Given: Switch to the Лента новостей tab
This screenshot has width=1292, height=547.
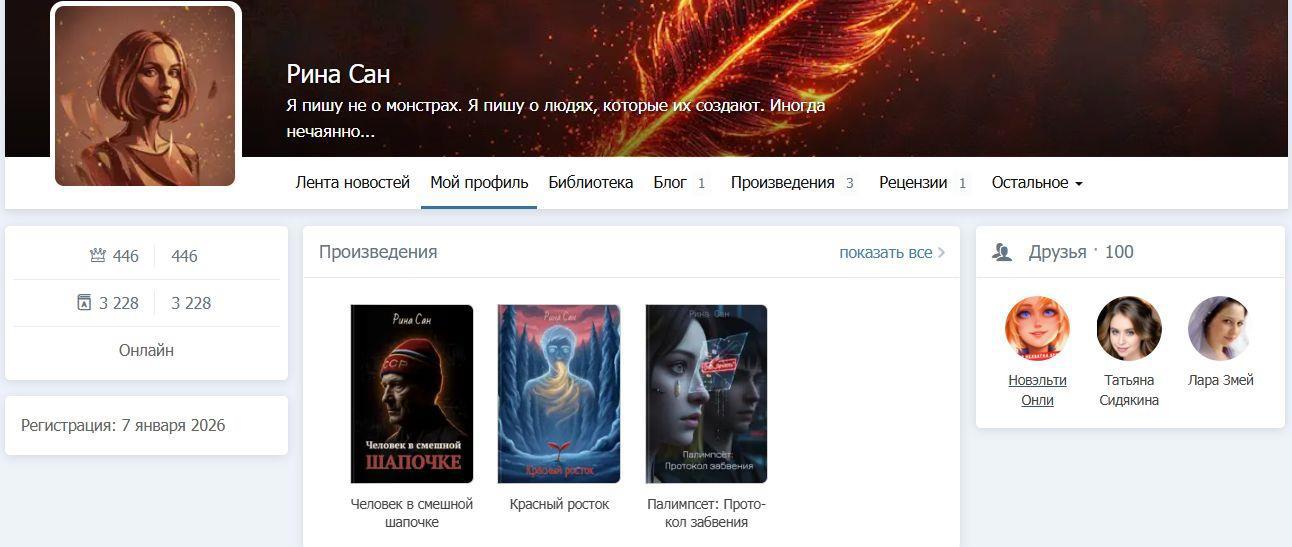Looking at the screenshot, I should pos(353,183).
